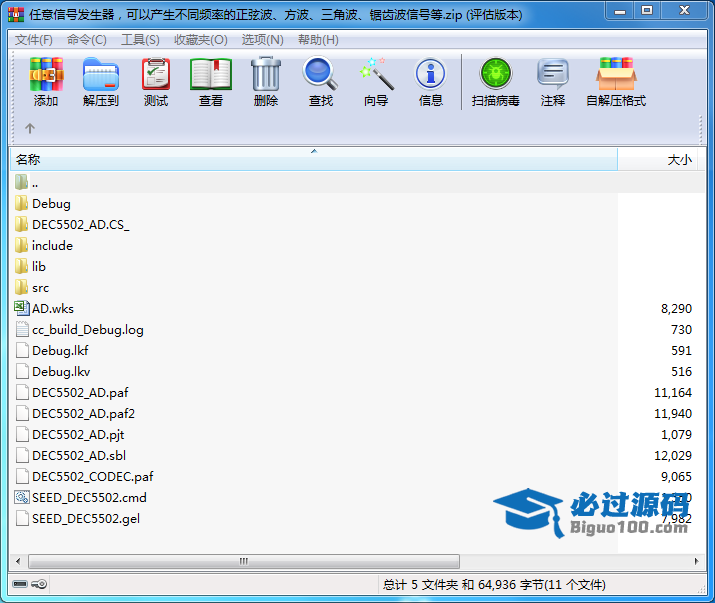Screen dimensions: 715x603
Task: Open the 工具(S) menu
Action: pyautogui.click(x=140, y=40)
